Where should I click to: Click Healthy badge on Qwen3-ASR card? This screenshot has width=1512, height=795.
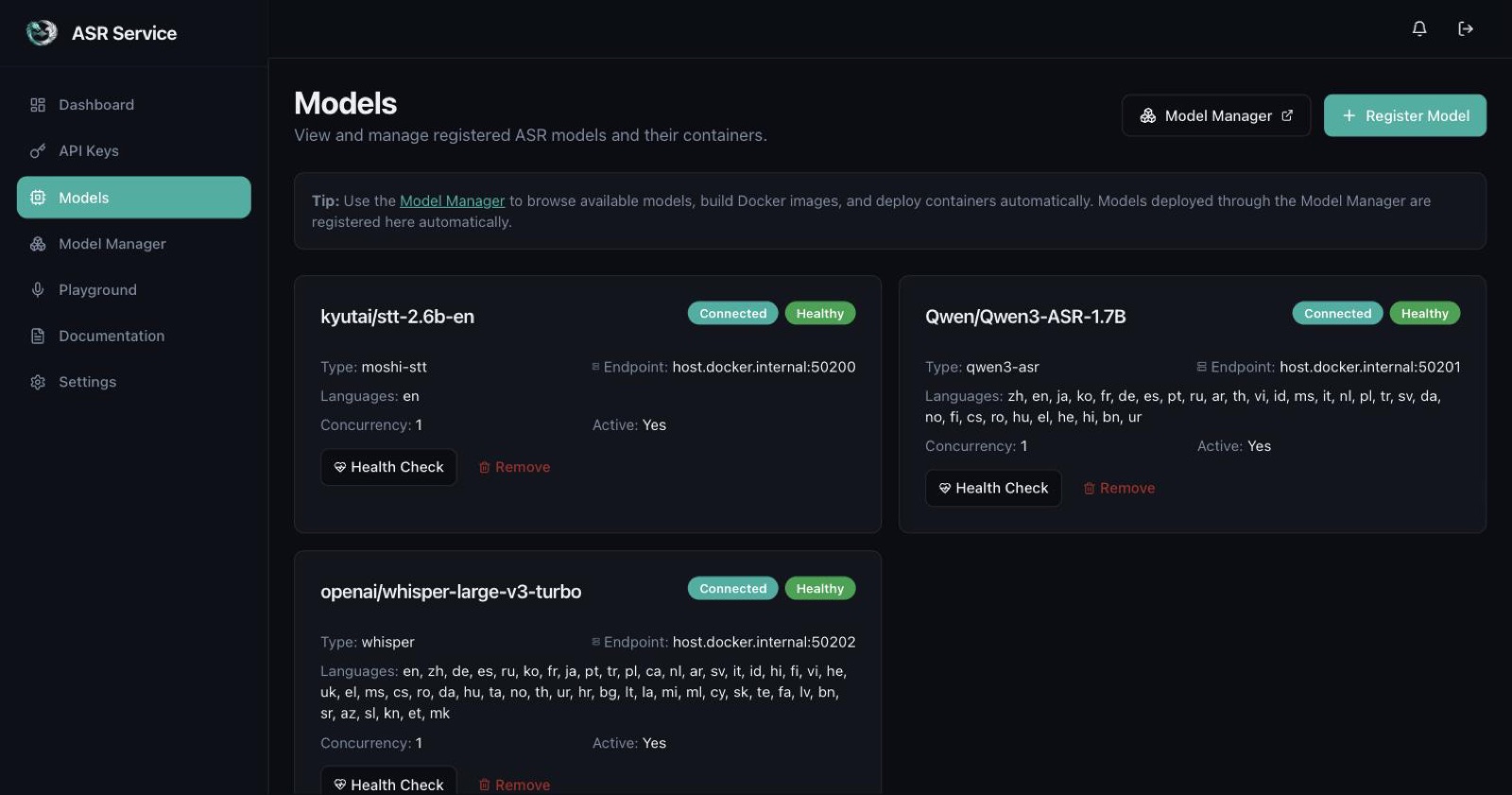[x=1425, y=313]
